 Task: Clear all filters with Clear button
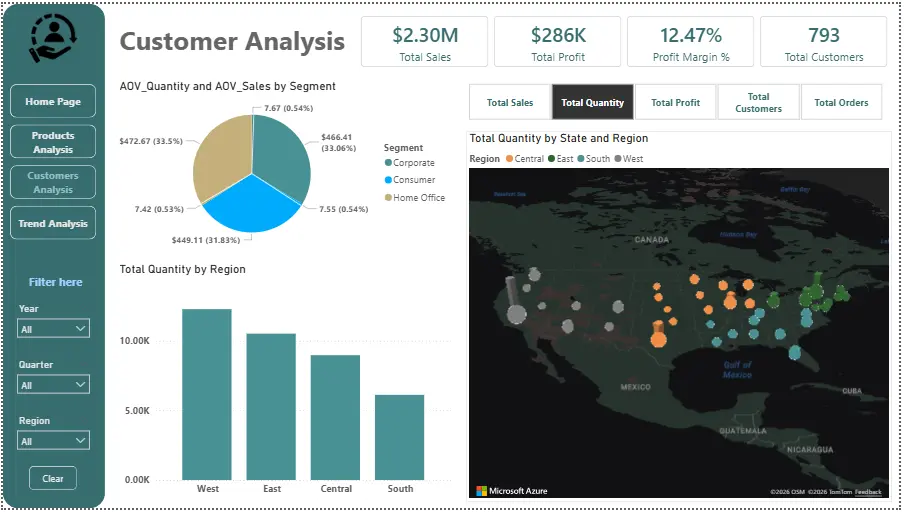click(52, 479)
